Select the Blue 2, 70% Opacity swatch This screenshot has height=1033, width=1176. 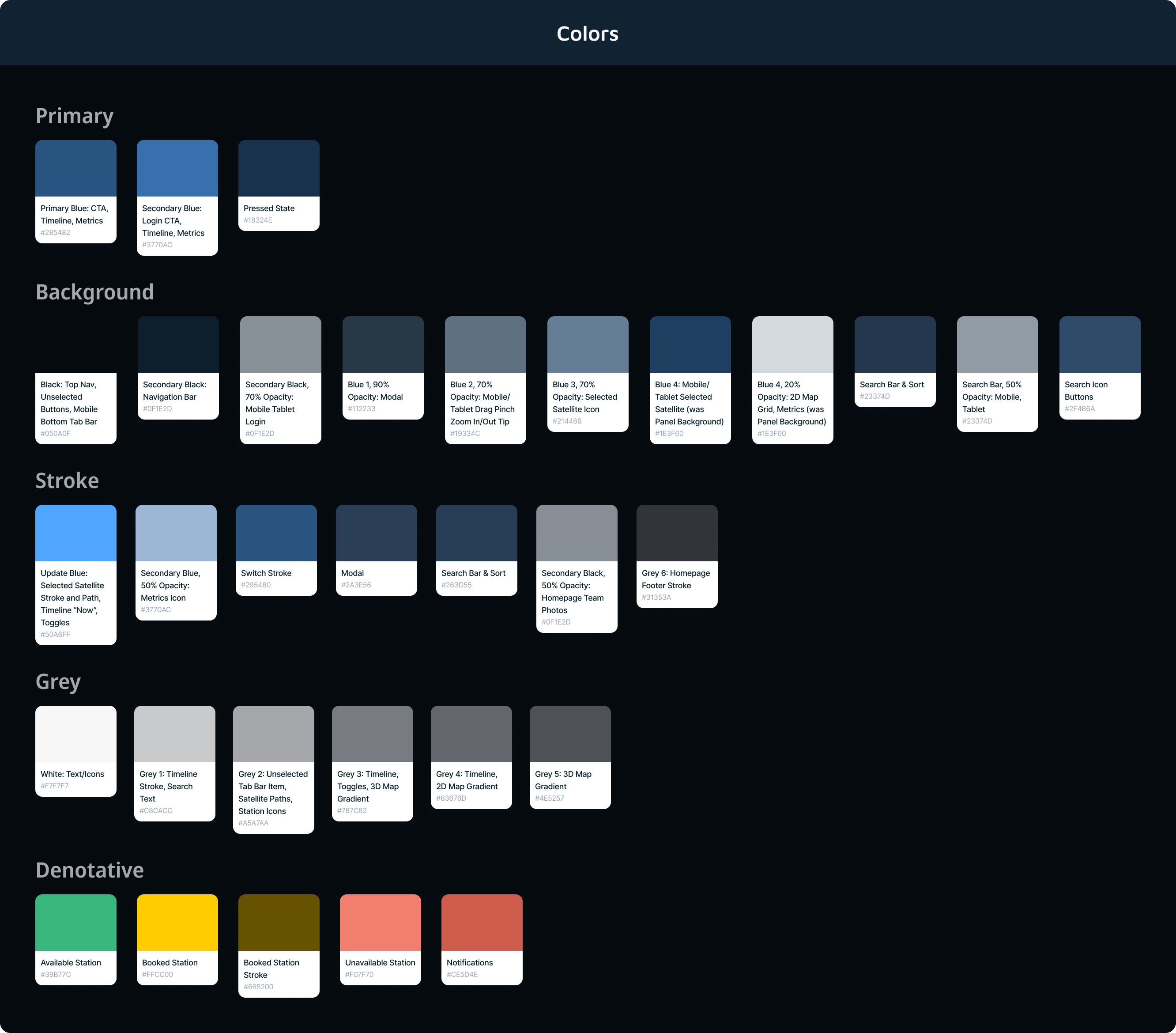(x=486, y=345)
